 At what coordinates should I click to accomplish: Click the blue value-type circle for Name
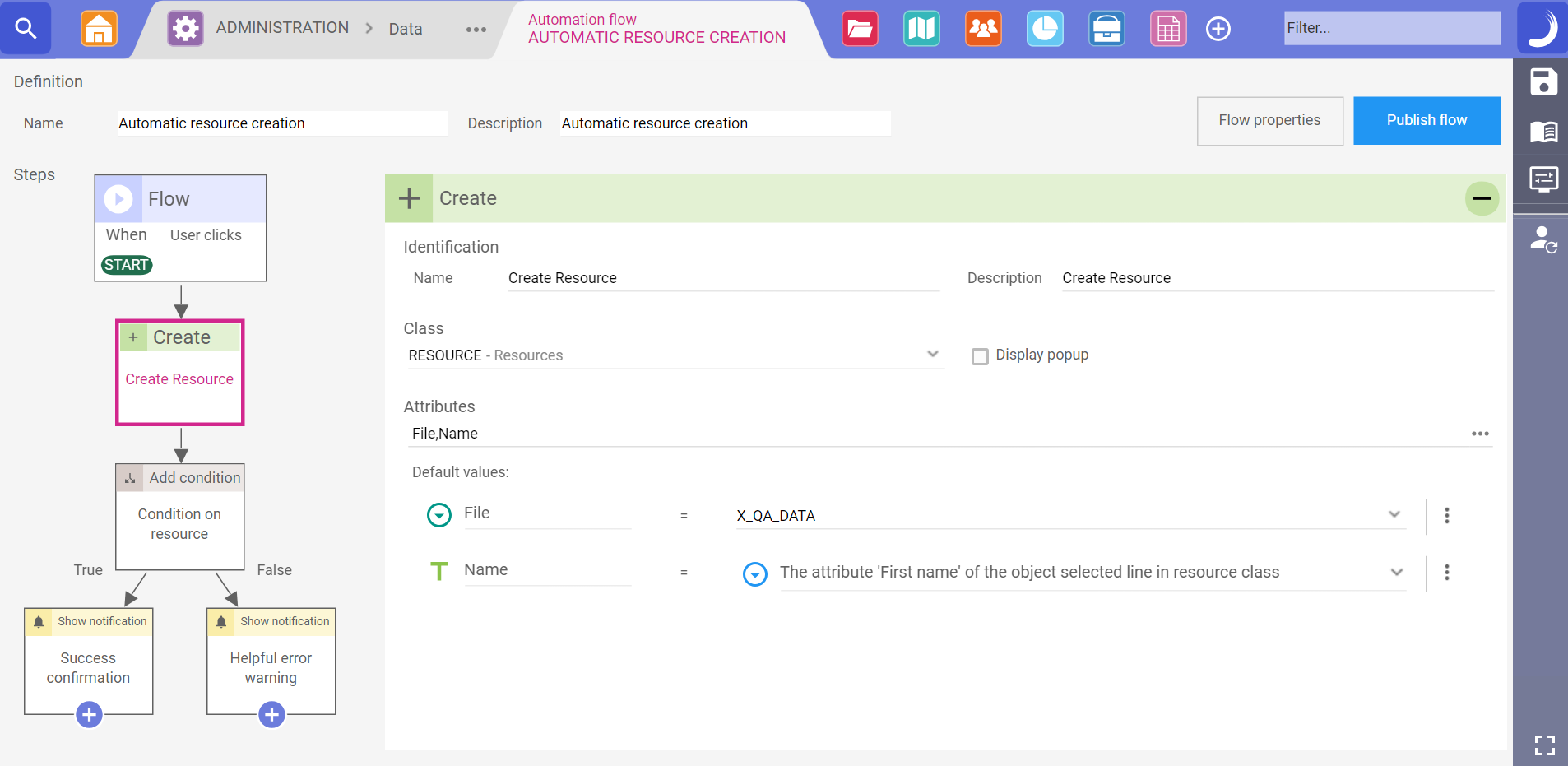[x=754, y=573]
